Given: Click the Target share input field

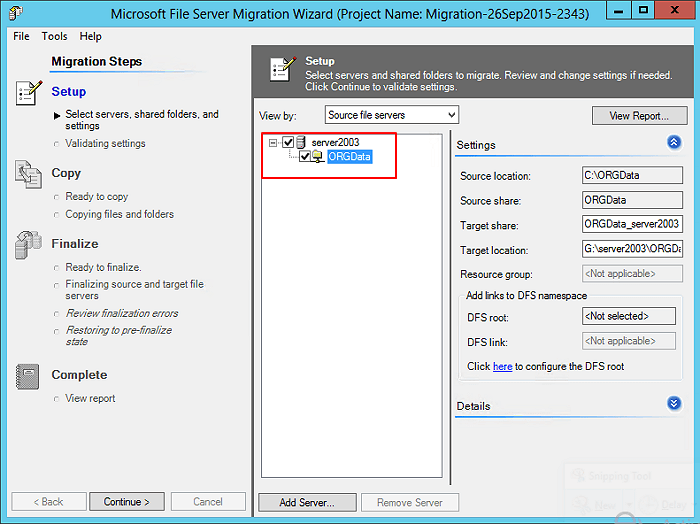Looking at the screenshot, I should coord(631,225).
